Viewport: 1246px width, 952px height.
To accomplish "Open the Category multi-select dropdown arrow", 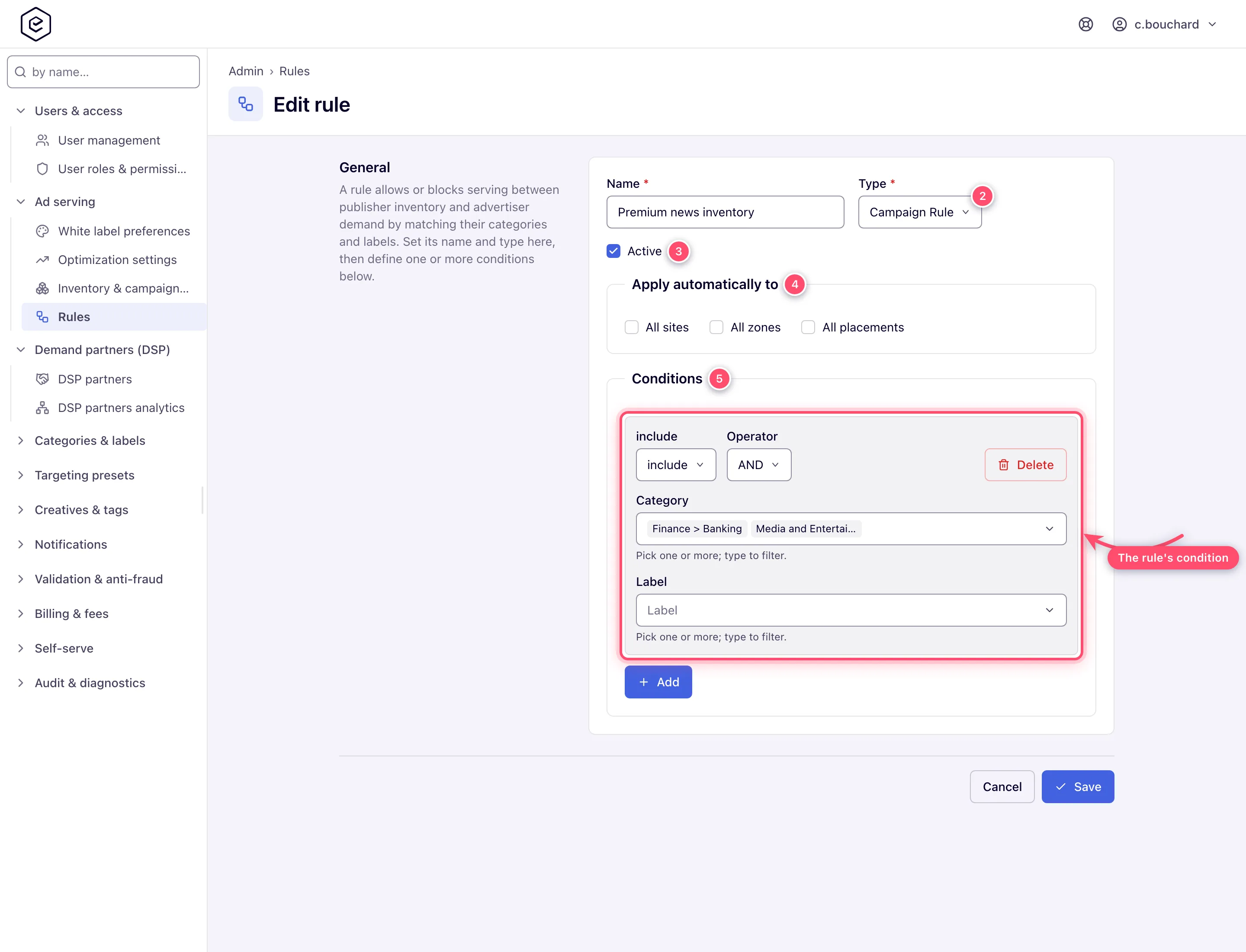I will (x=1049, y=529).
